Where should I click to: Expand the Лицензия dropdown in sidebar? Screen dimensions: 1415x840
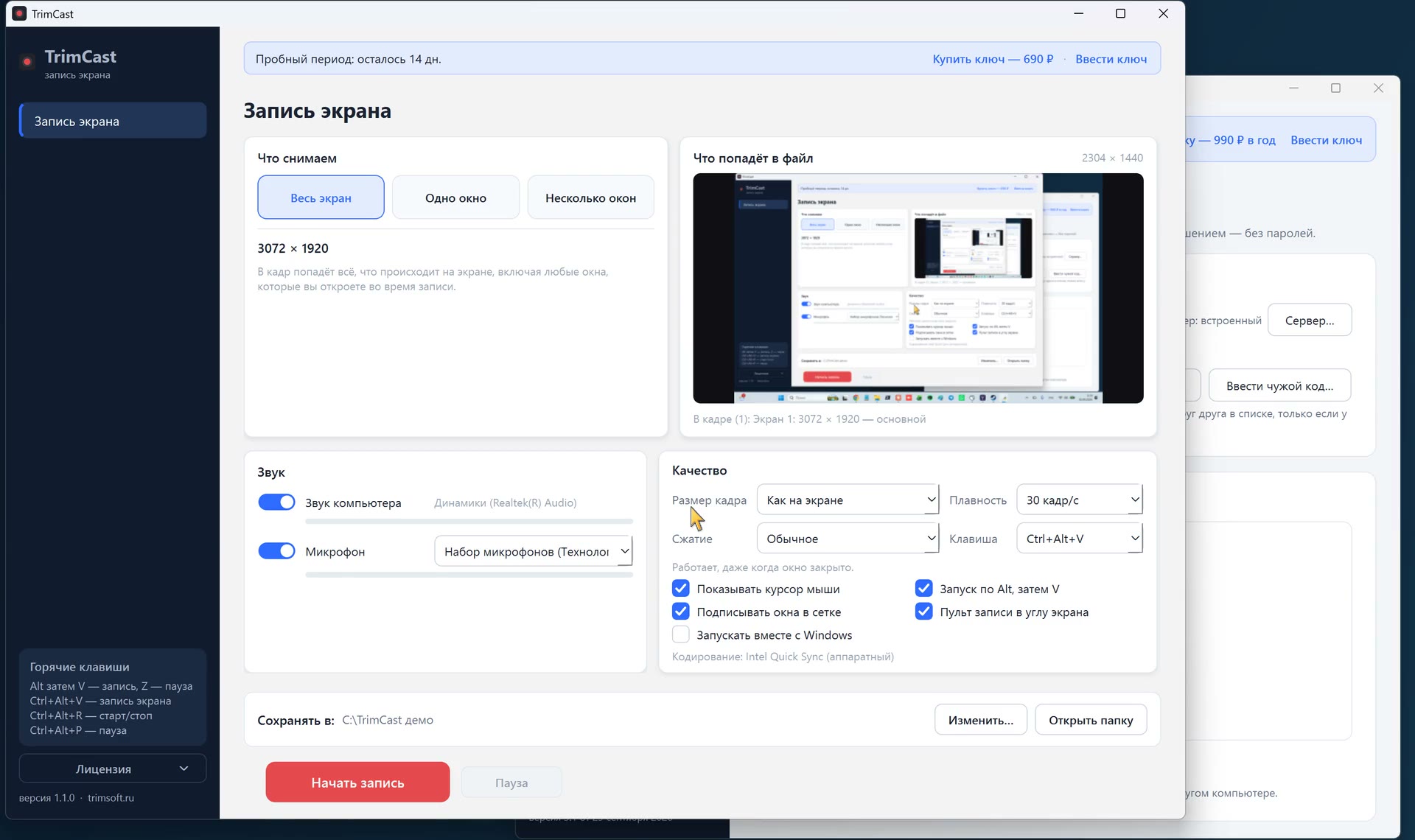(x=112, y=769)
